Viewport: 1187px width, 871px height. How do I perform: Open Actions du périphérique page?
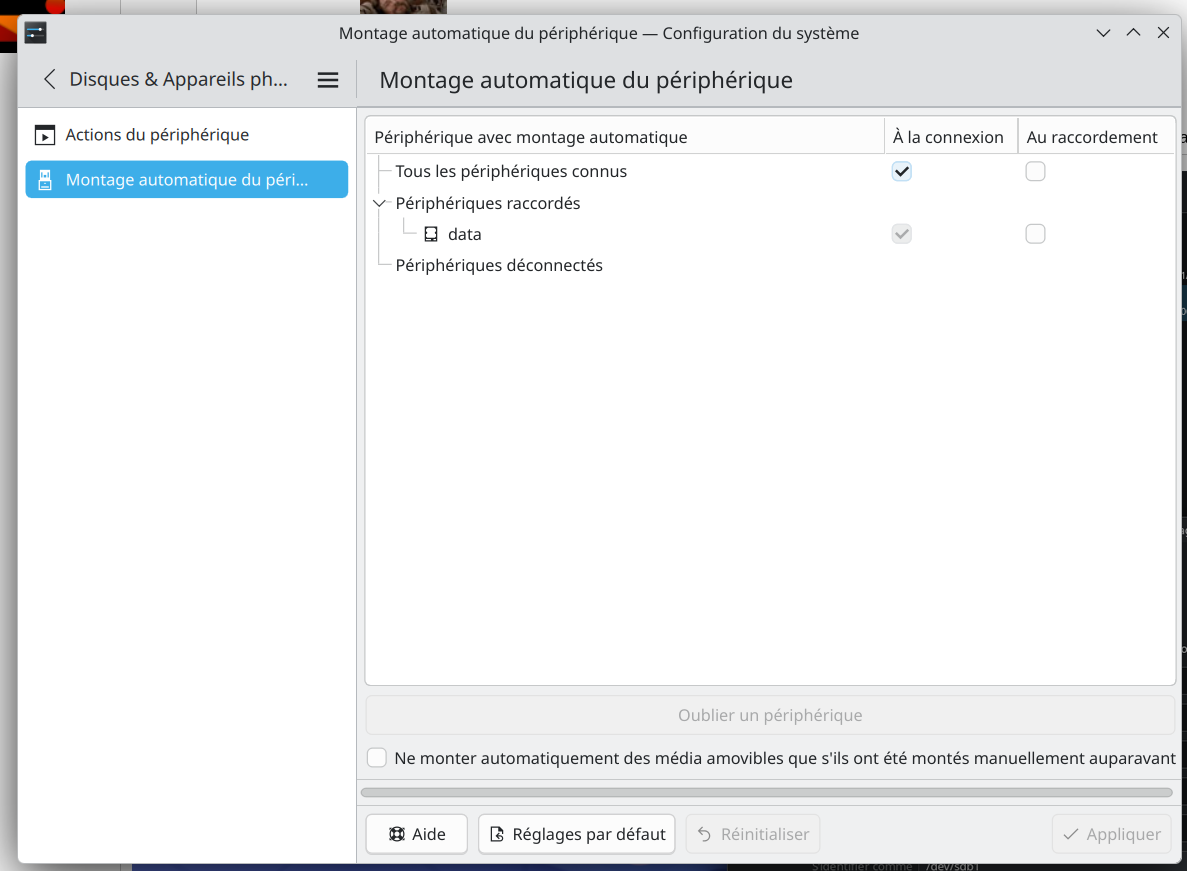(x=187, y=135)
